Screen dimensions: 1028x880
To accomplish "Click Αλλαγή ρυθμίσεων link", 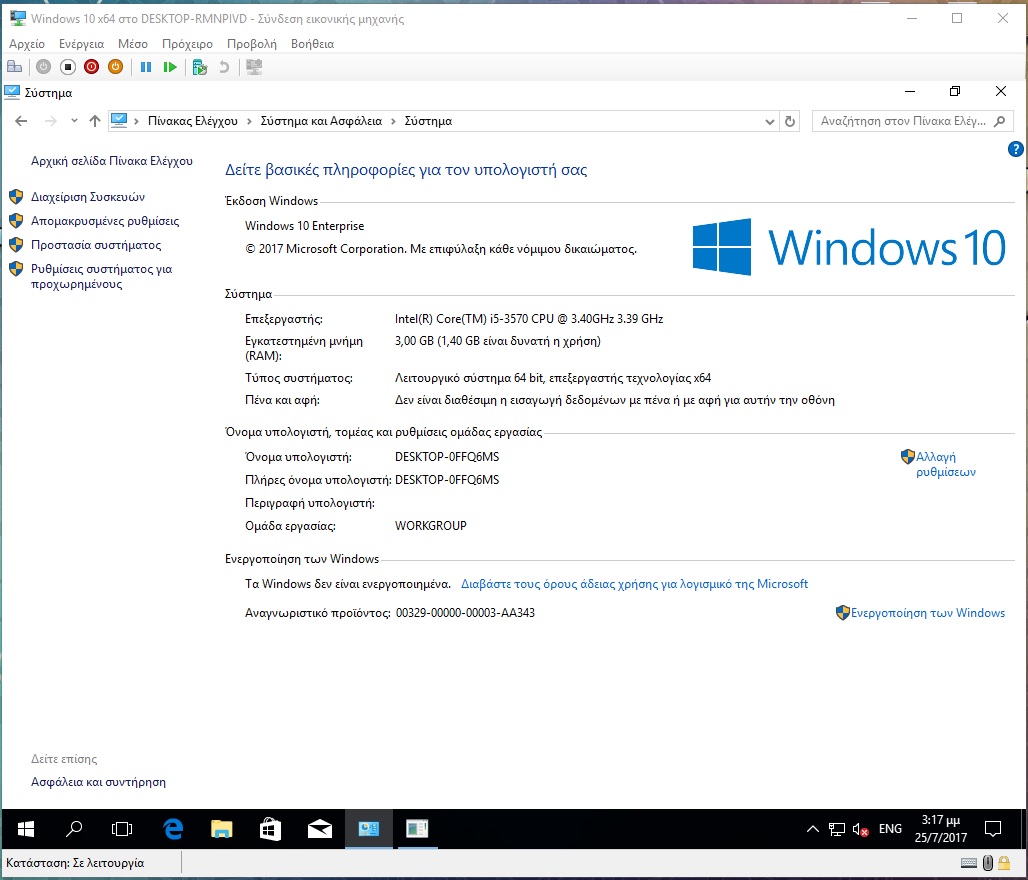I will tap(945, 464).
